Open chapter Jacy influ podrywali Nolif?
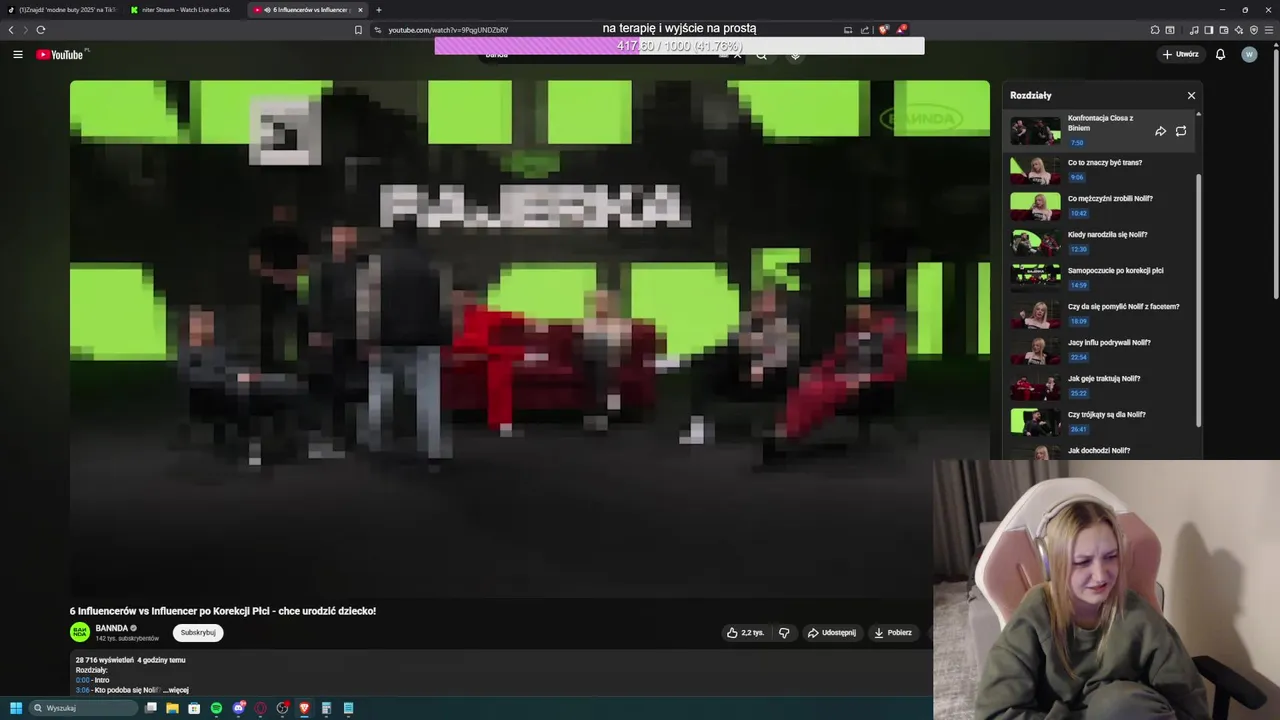The image size is (1280, 720). (1100, 350)
